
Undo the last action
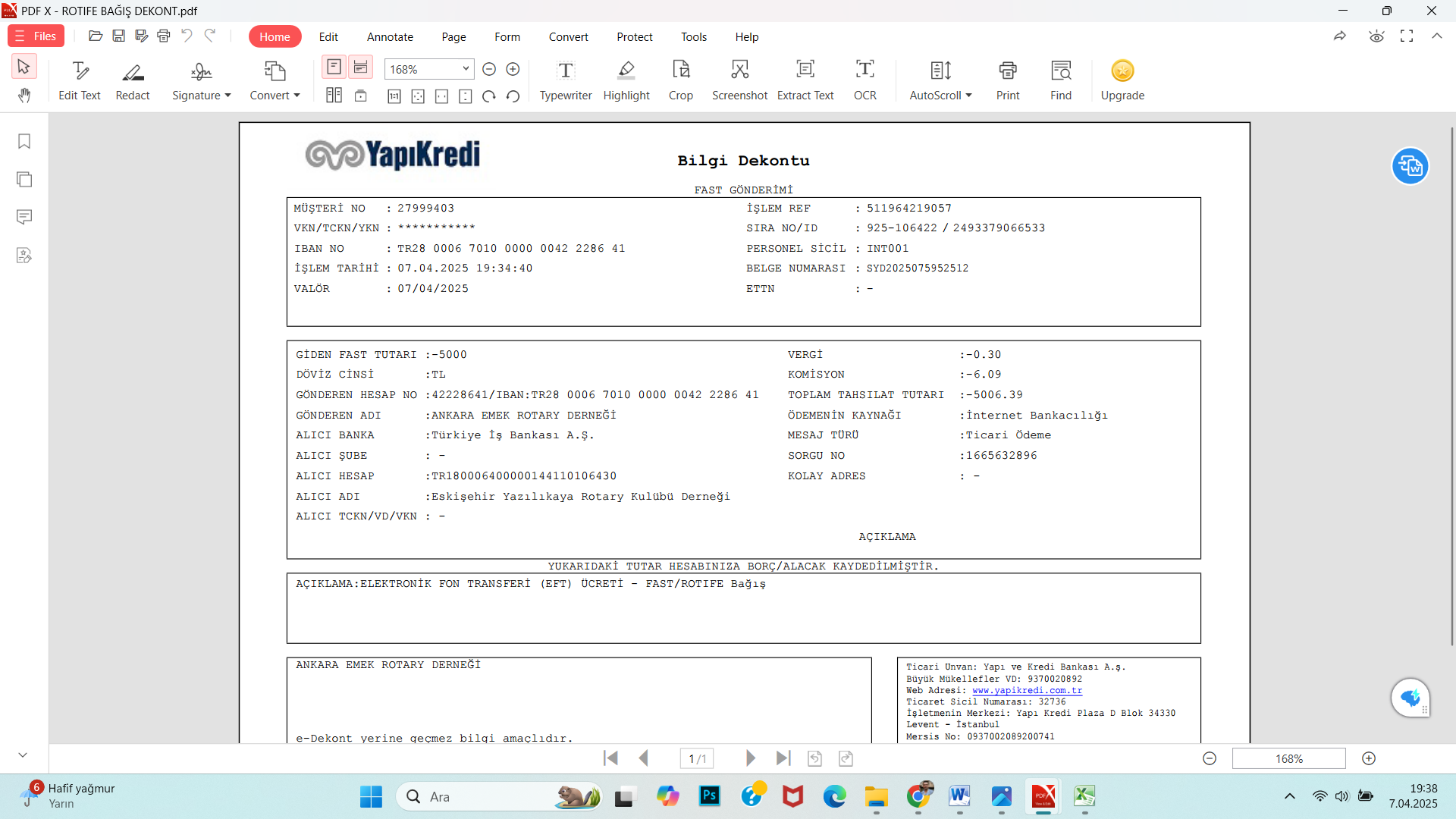(187, 36)
